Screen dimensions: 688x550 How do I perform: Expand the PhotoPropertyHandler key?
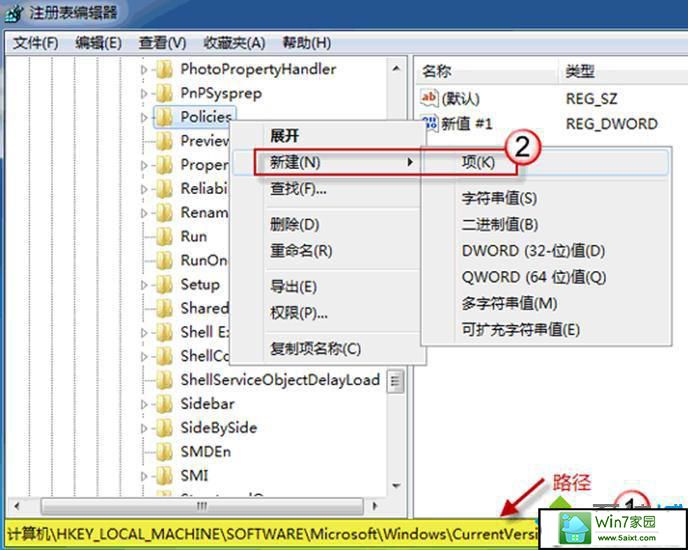[144, 69]
